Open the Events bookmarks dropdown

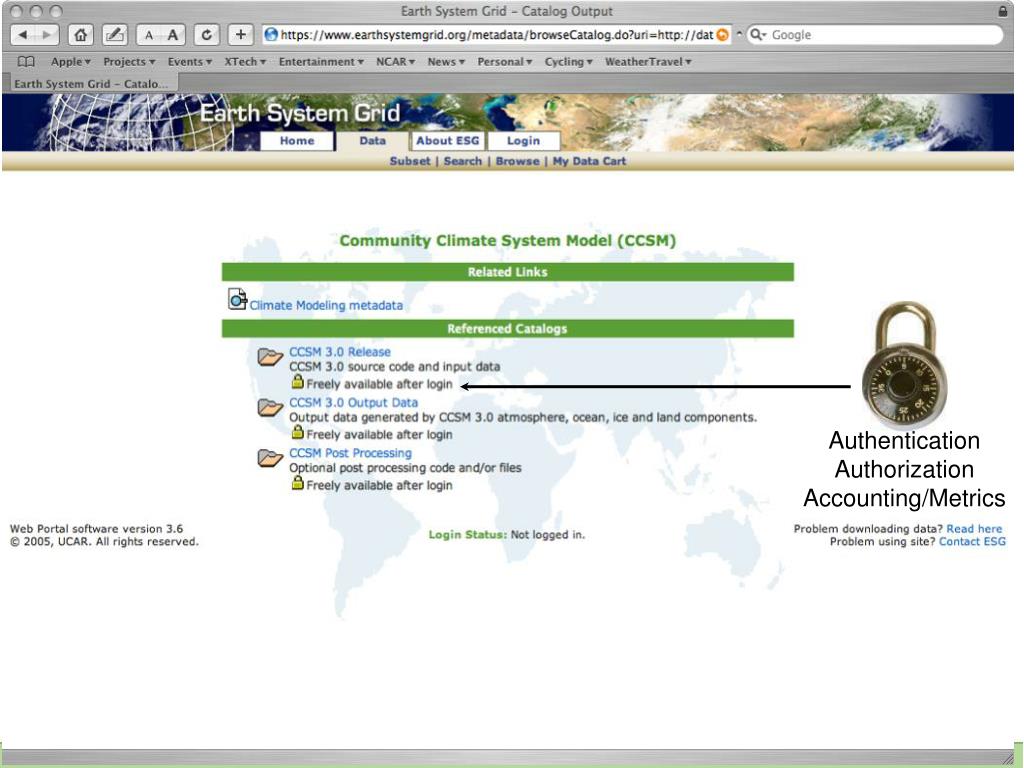point(189,61)
